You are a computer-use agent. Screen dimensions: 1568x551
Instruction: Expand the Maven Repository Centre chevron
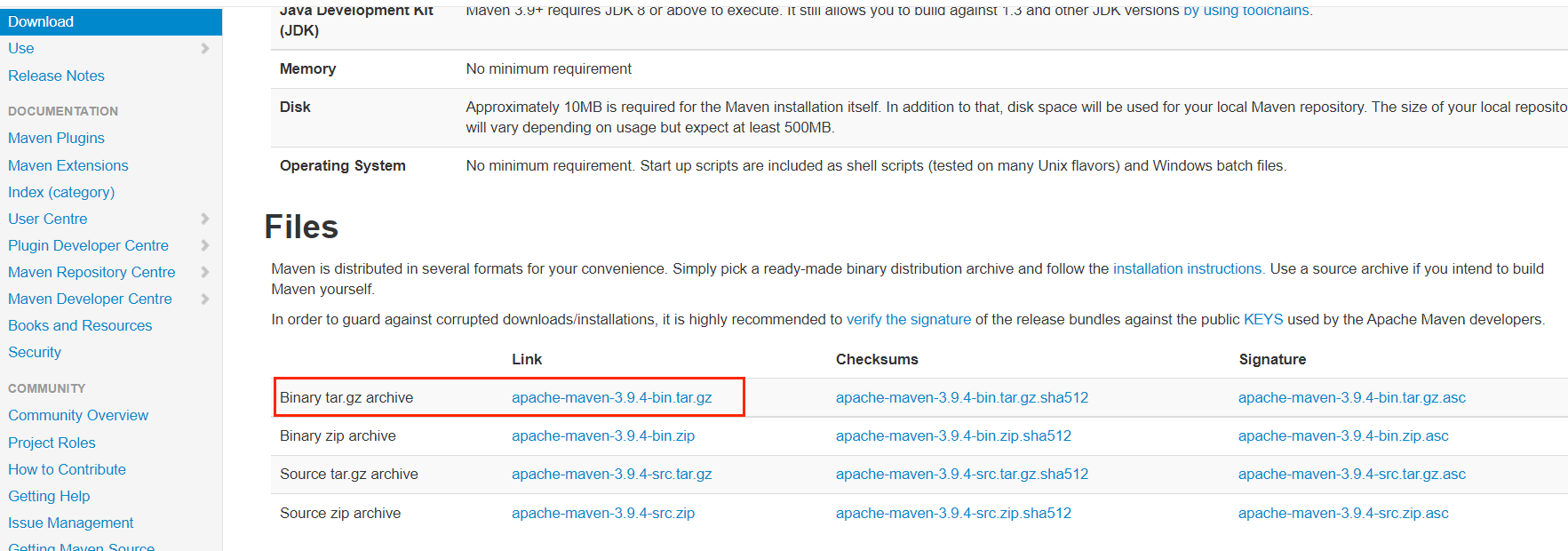(205, 272)
